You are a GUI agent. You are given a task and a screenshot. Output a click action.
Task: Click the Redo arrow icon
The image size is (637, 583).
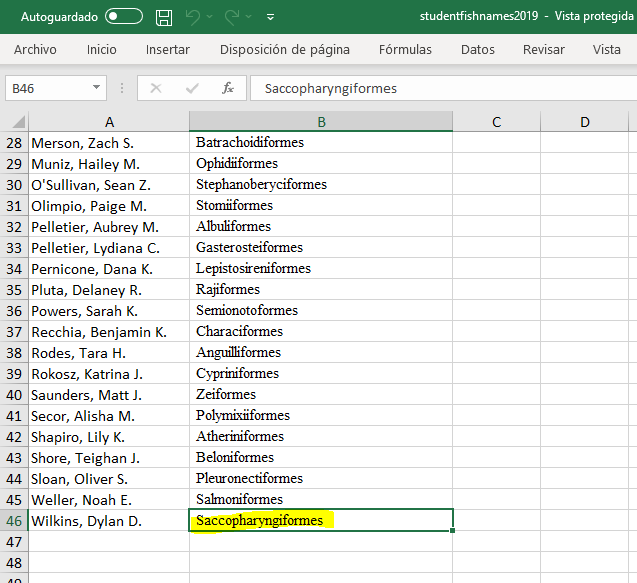coord(233,17)
